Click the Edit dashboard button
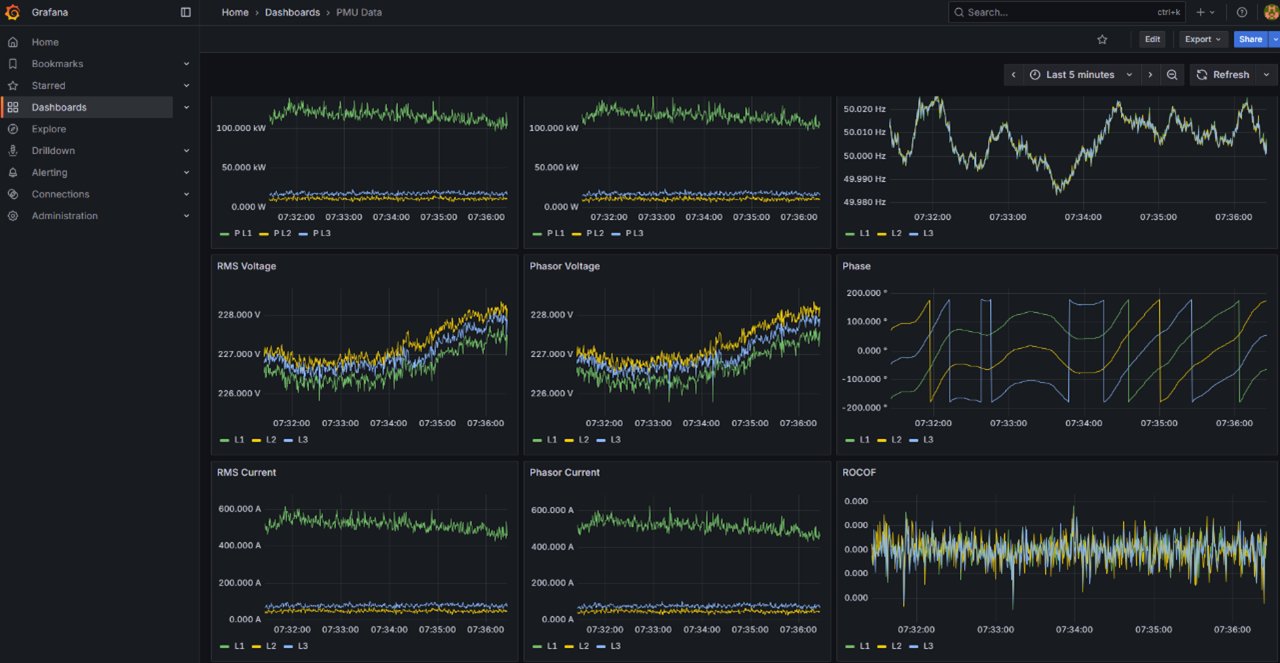The height and width of the screenshot is (663, 1280). [1152, 40]
